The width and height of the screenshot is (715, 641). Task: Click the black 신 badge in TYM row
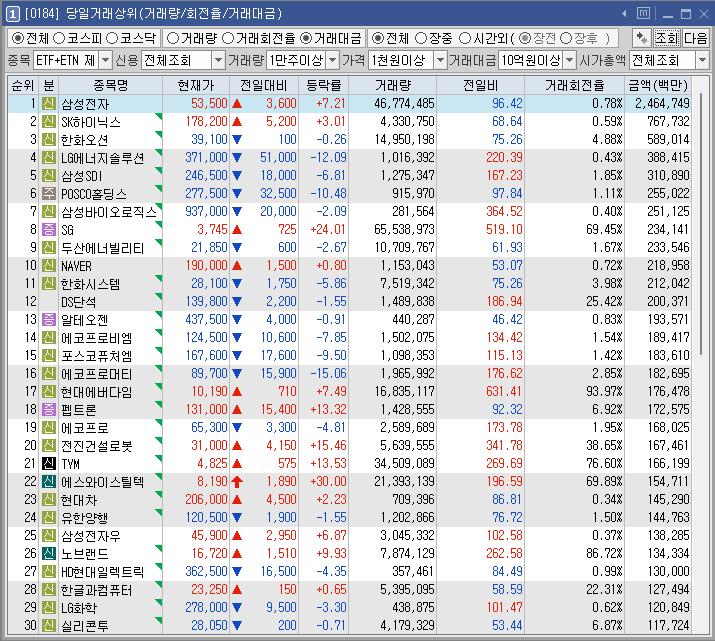tap(49, 463)
